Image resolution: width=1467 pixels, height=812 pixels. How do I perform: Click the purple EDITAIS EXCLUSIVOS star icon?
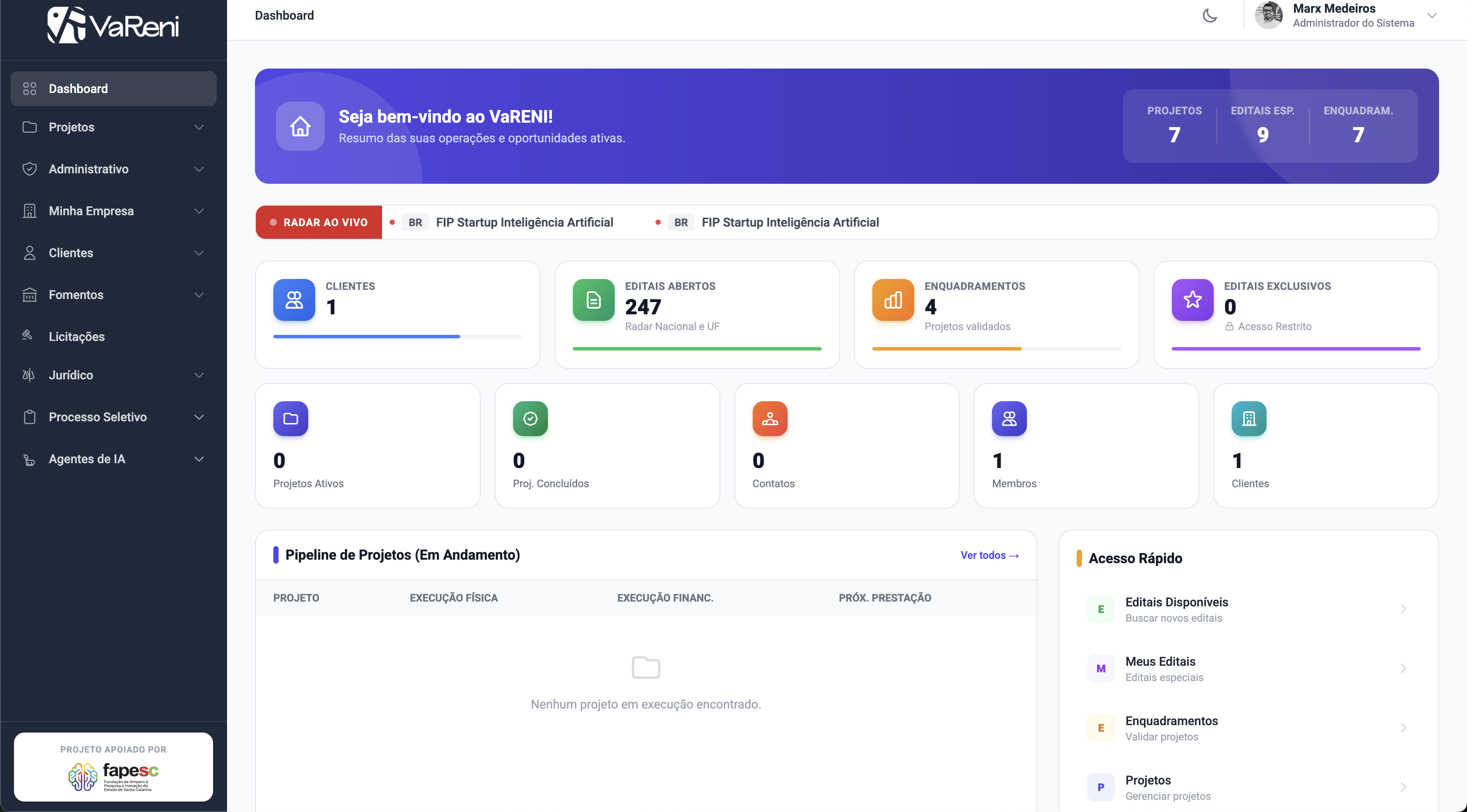pyautogui.click(x=1192, y=300)
